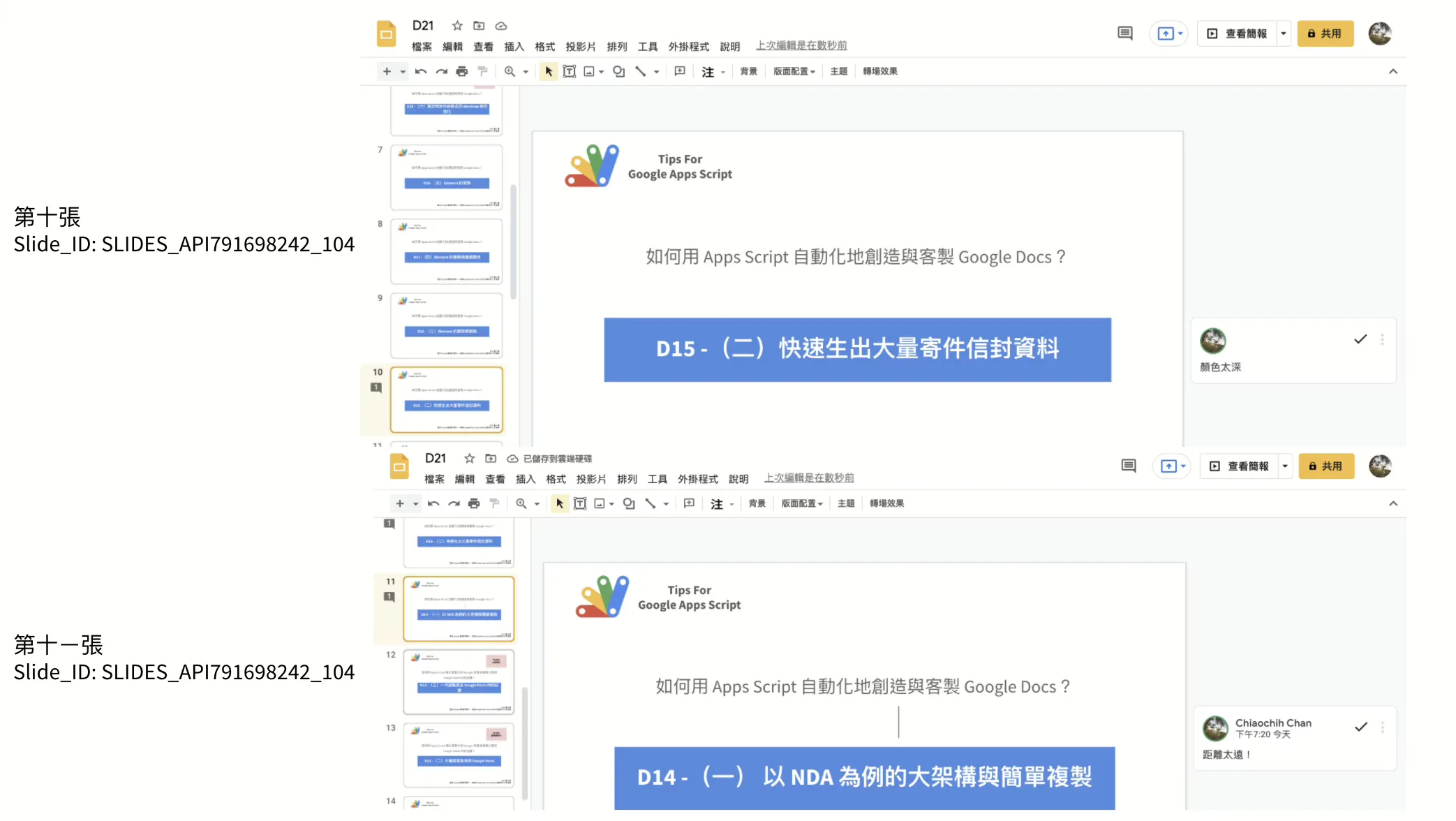Open the comment history panel

1124,33
